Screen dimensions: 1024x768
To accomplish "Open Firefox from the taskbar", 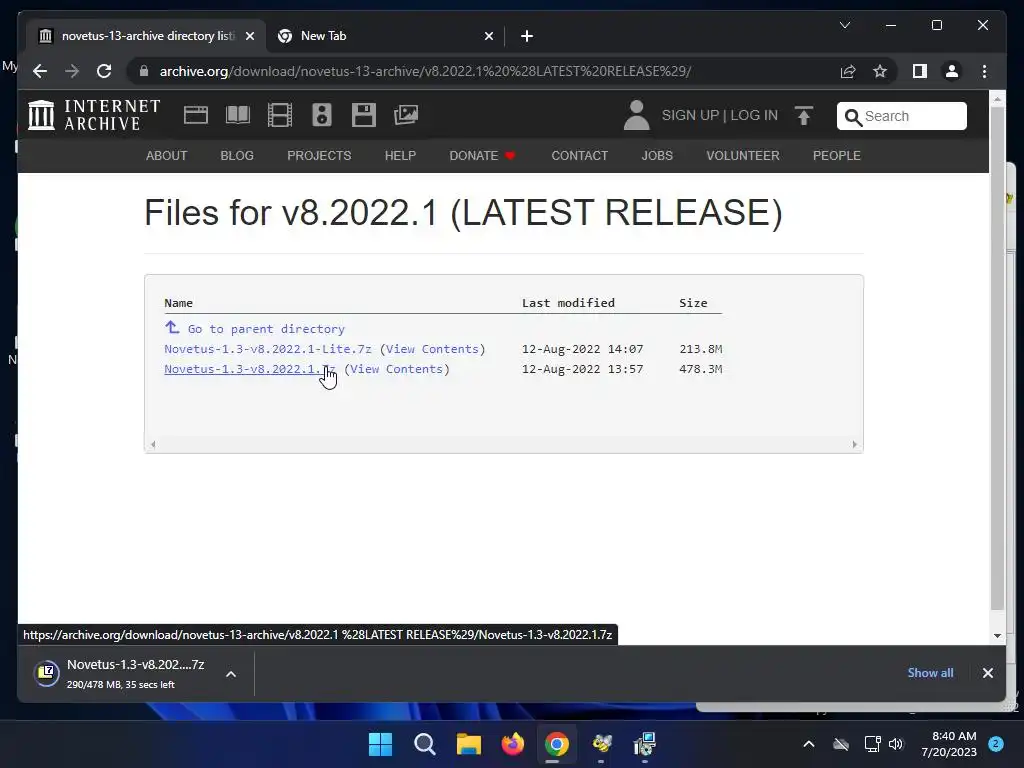I will click(513, 744).
